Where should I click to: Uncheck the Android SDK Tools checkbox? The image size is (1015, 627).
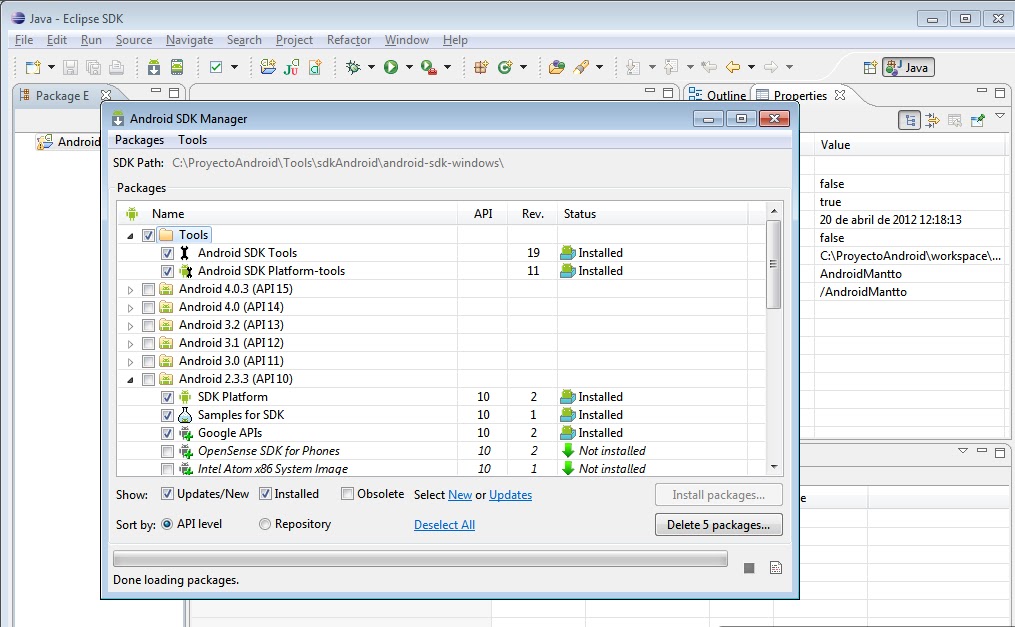[167, 253]
